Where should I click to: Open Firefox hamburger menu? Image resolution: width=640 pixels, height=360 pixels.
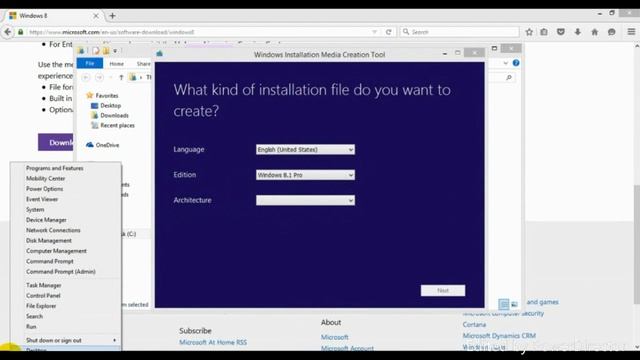(x=631, y=32)
